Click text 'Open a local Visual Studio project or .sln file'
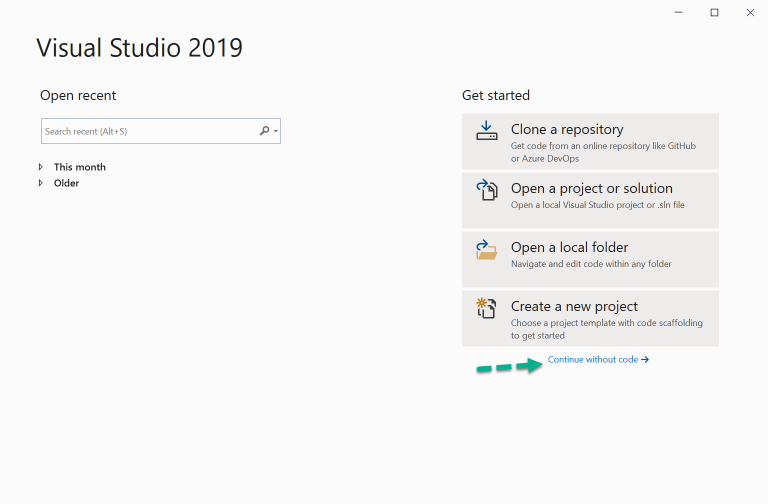This screenshot has height=504, width=768. click(x=598, y=205)
